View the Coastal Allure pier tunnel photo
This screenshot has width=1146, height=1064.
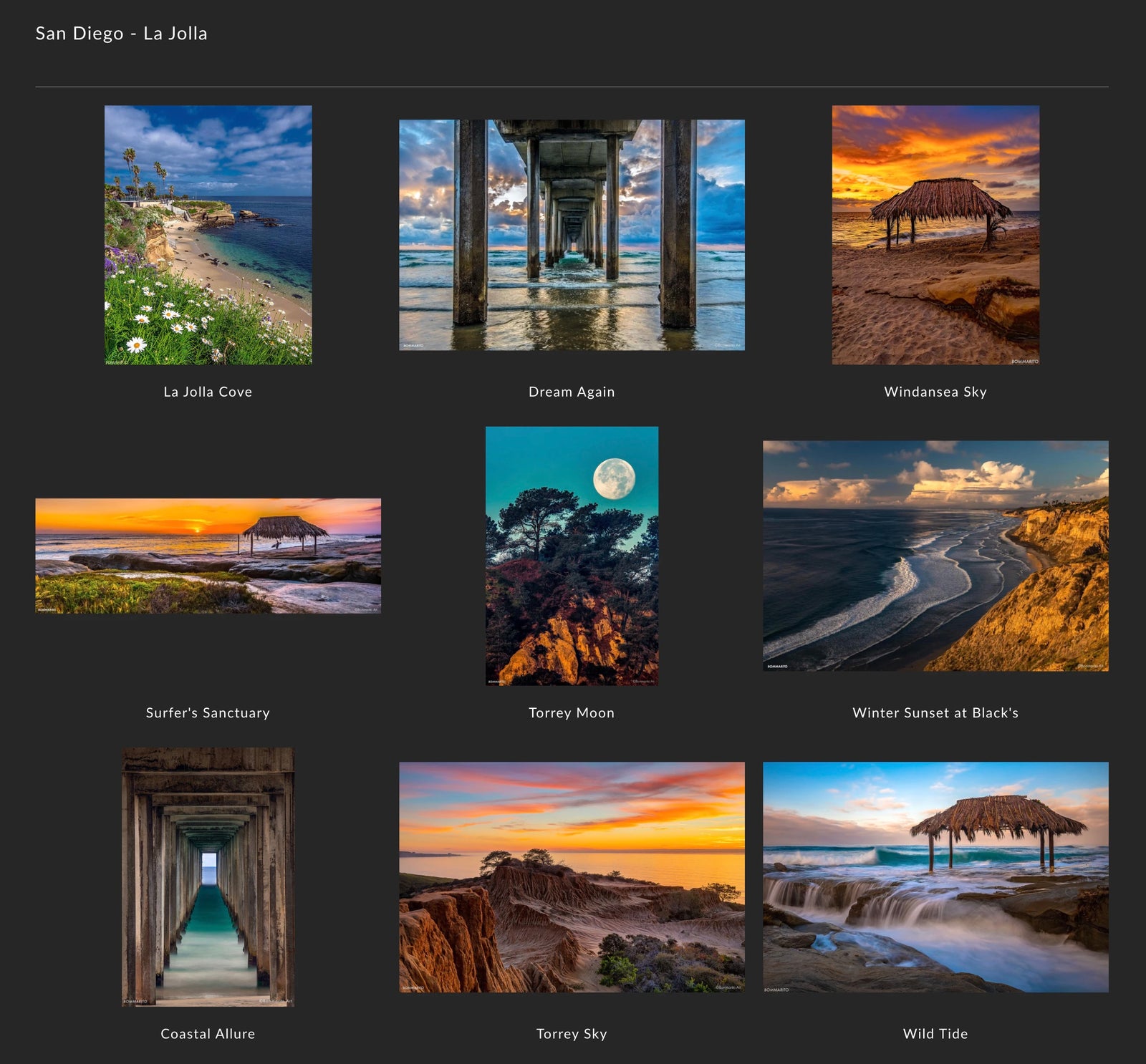point(208,876)
